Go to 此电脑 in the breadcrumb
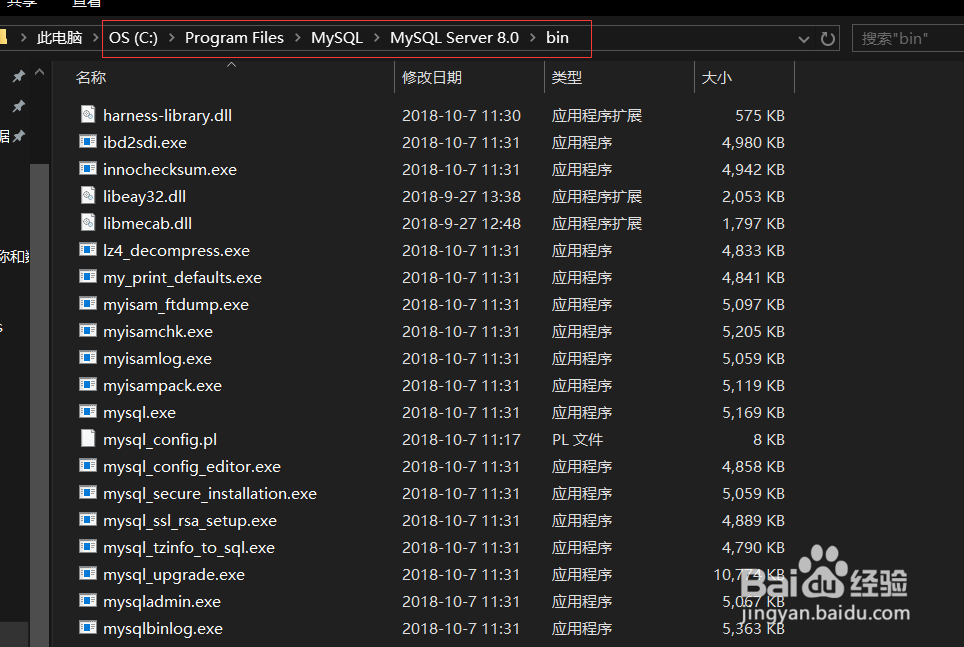 coord(60,38)
